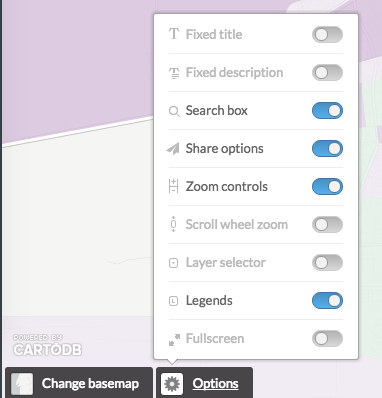Click the Options gear icon
The width and height of the screenshot is (382, 398).
(x=172, y=384)
